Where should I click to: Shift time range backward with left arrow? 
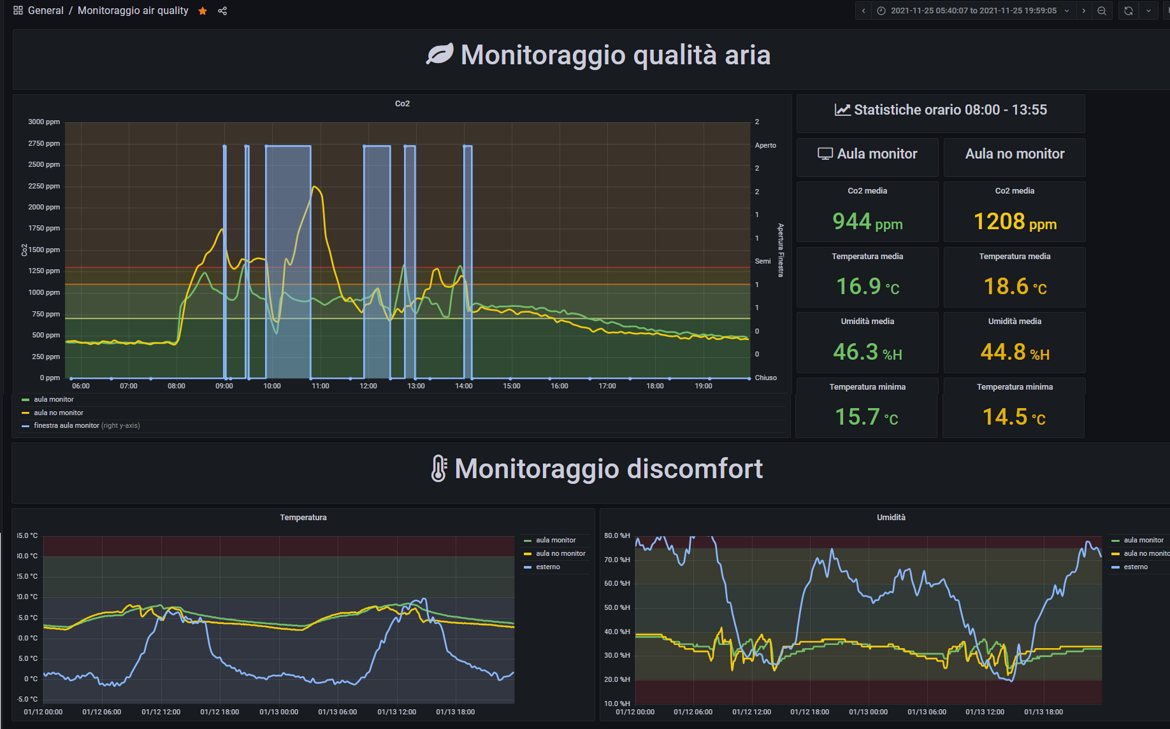pyautogui.click(x=864, y=11)
